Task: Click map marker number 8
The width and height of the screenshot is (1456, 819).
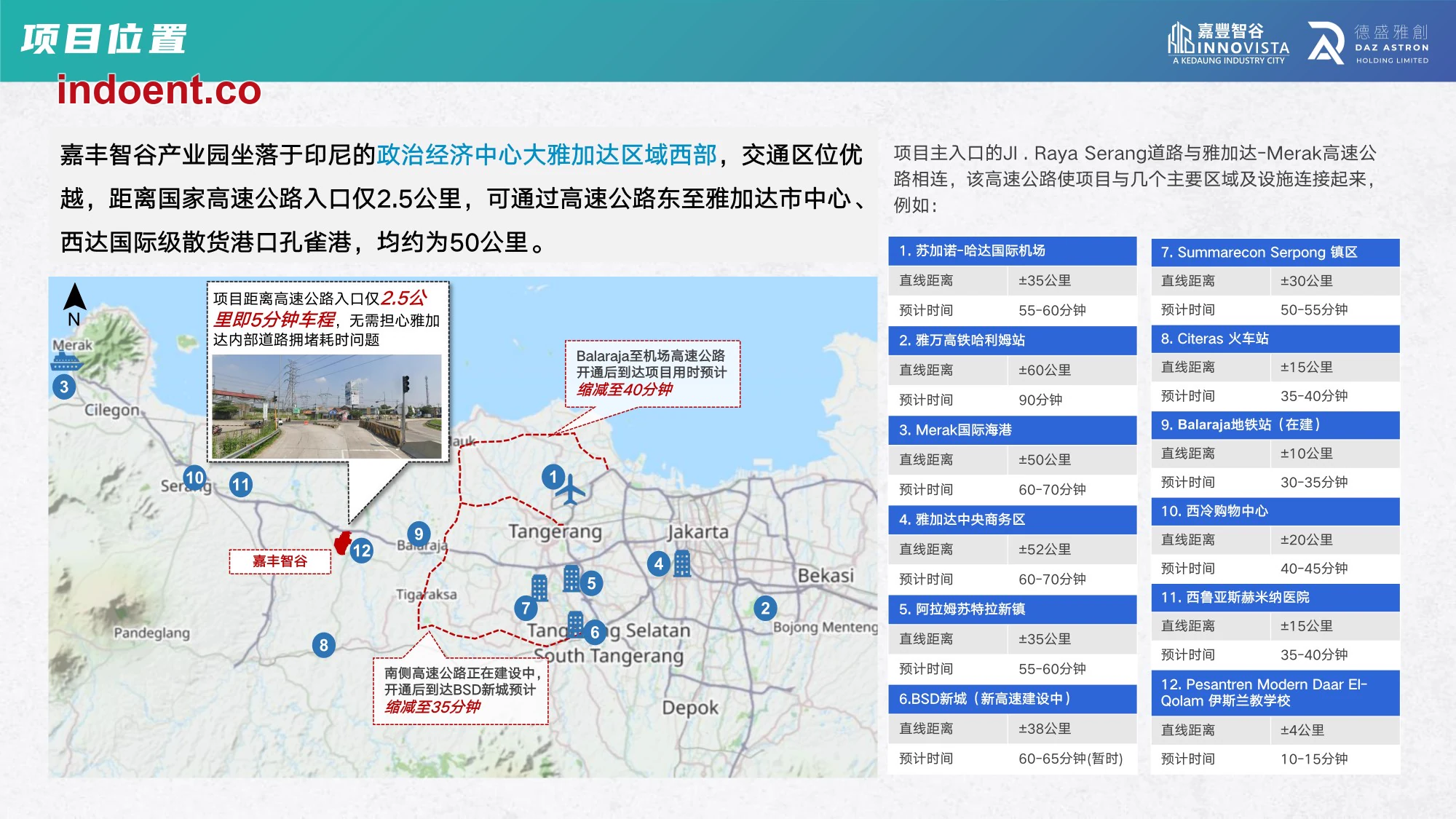Action: (x=323, y=645)
